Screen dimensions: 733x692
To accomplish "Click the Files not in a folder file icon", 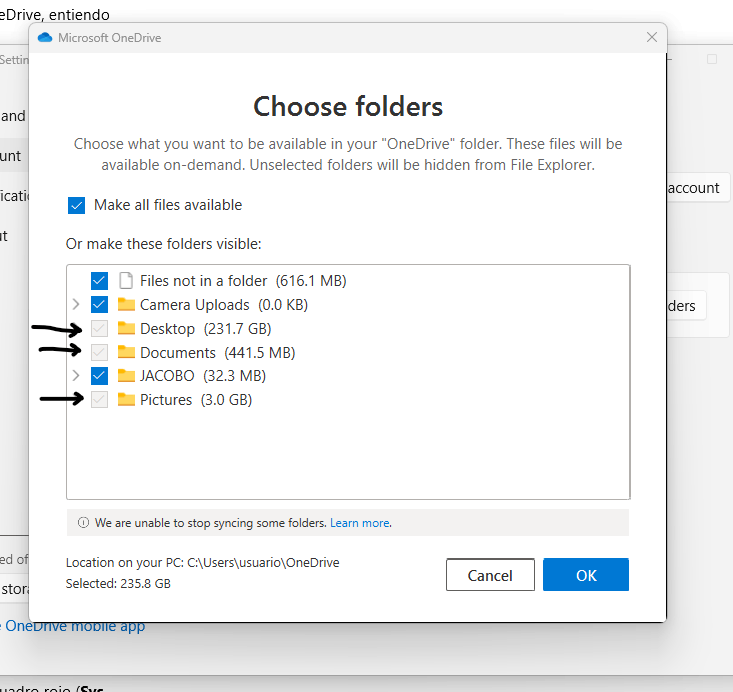I will (126, 281).
